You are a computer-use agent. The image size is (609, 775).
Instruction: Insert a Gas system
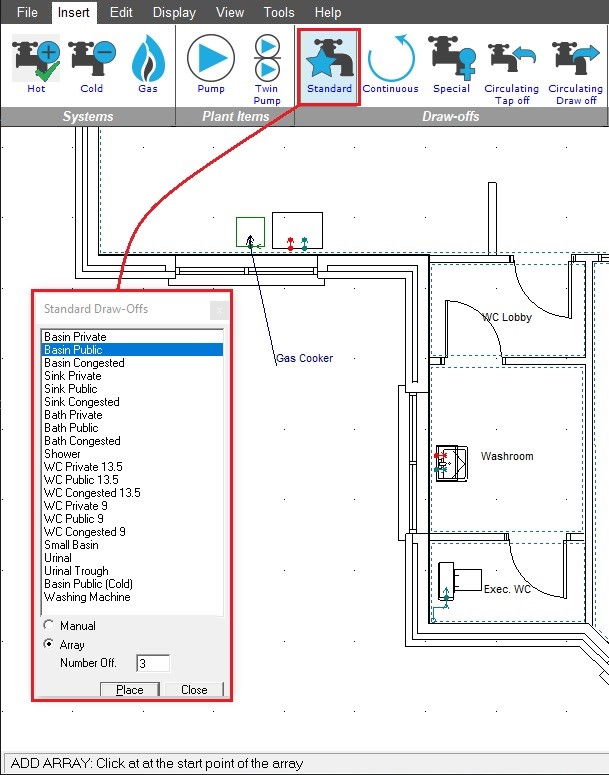tap(147, 64)
